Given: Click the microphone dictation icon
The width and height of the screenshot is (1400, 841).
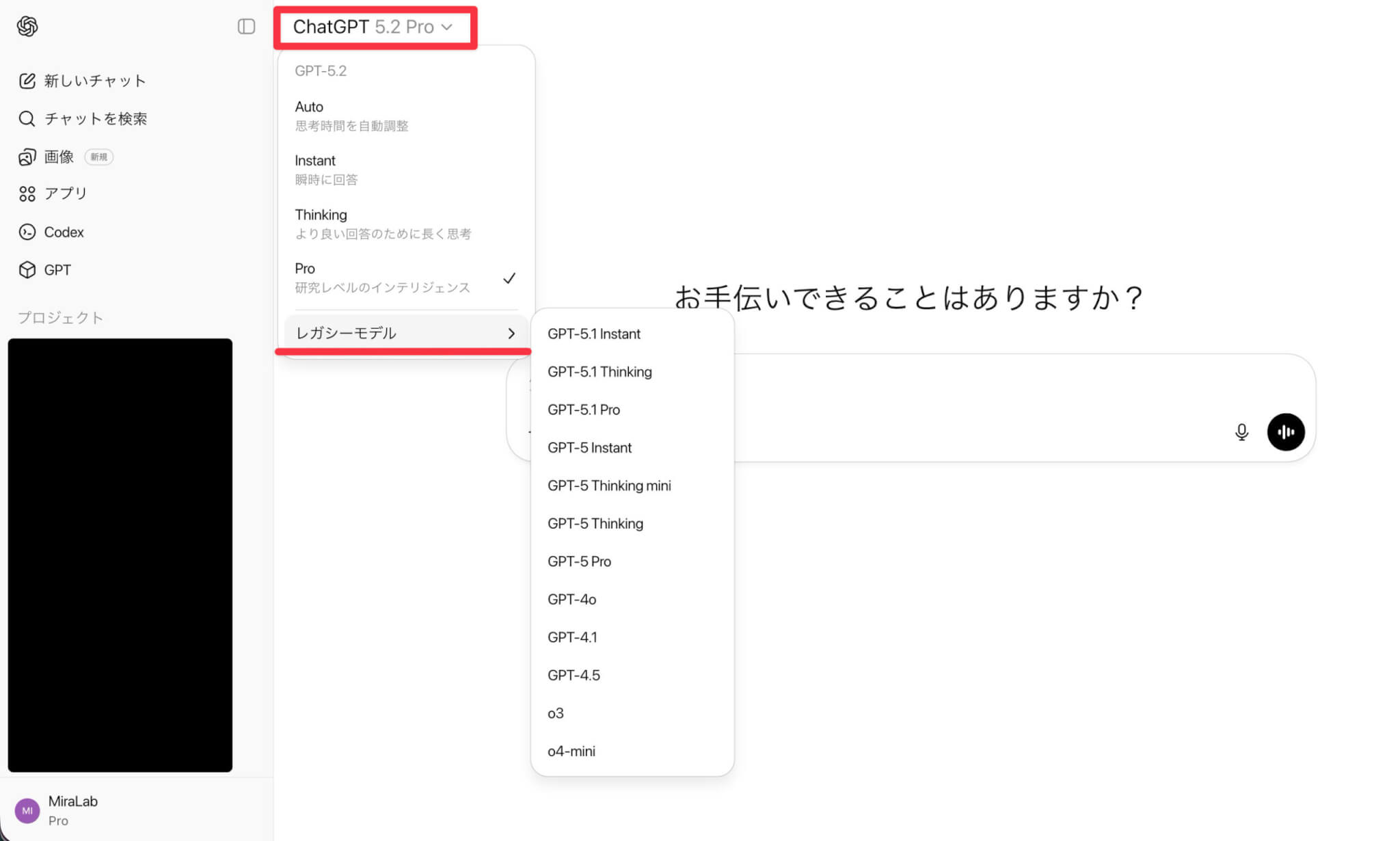Looking at the screenshot, I should pyautogui.click(x=1241, y=432).
